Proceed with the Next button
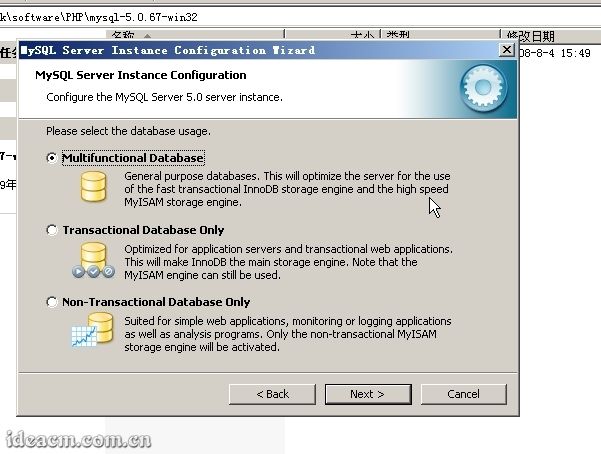The image size is (601, 454). (368, 394)
